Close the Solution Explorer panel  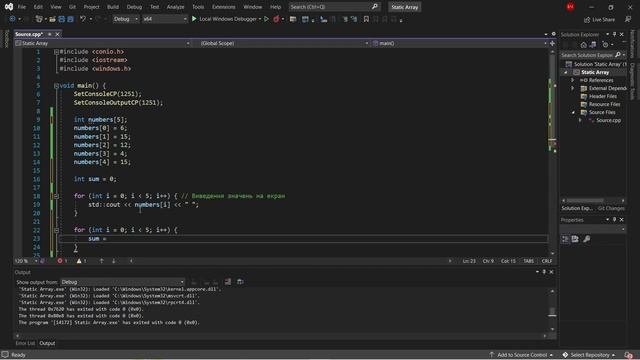point(622,34)
